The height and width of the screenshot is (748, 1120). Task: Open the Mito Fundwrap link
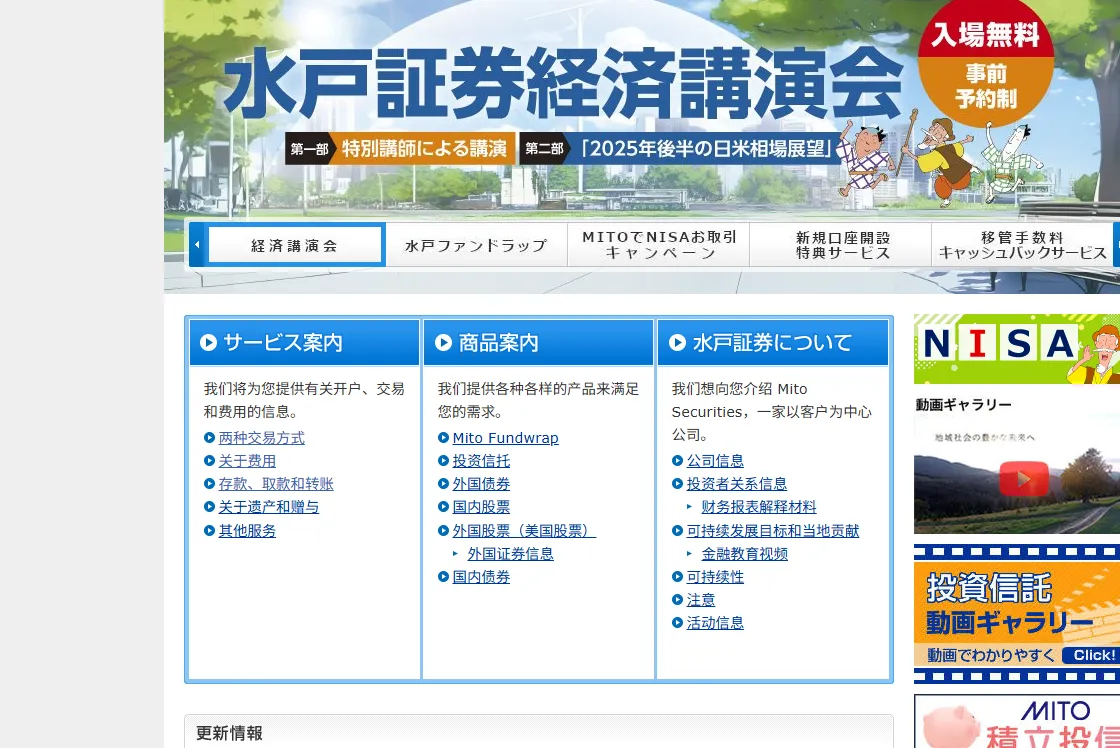506,438
